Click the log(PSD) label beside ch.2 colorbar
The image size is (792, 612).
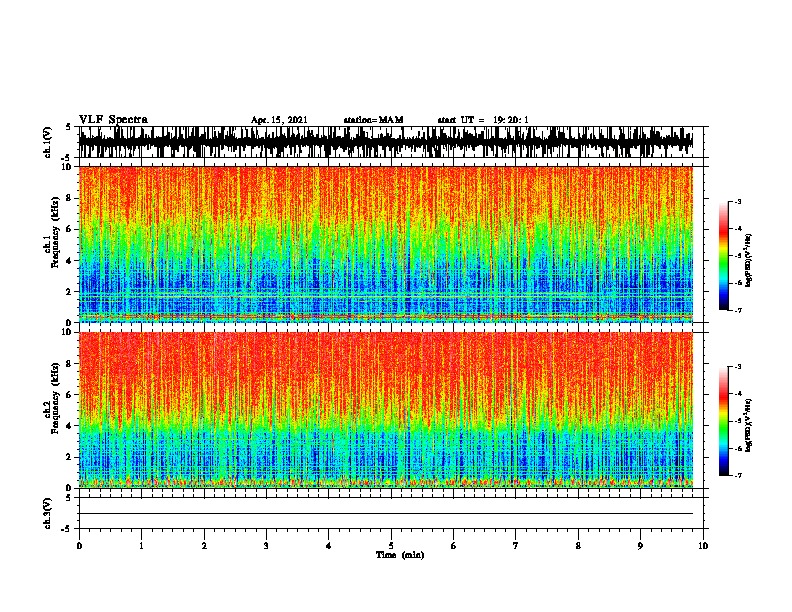pyautogui.click(x=748, y=425)
